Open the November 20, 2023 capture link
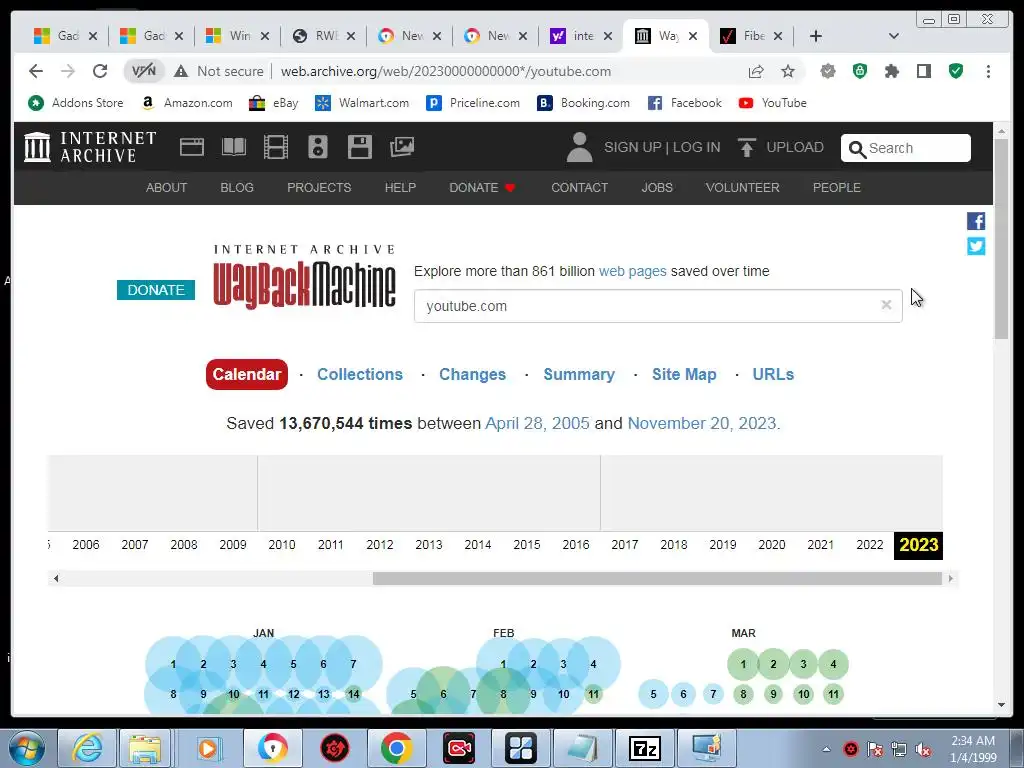1024x768 pixels. click(702, 423)
